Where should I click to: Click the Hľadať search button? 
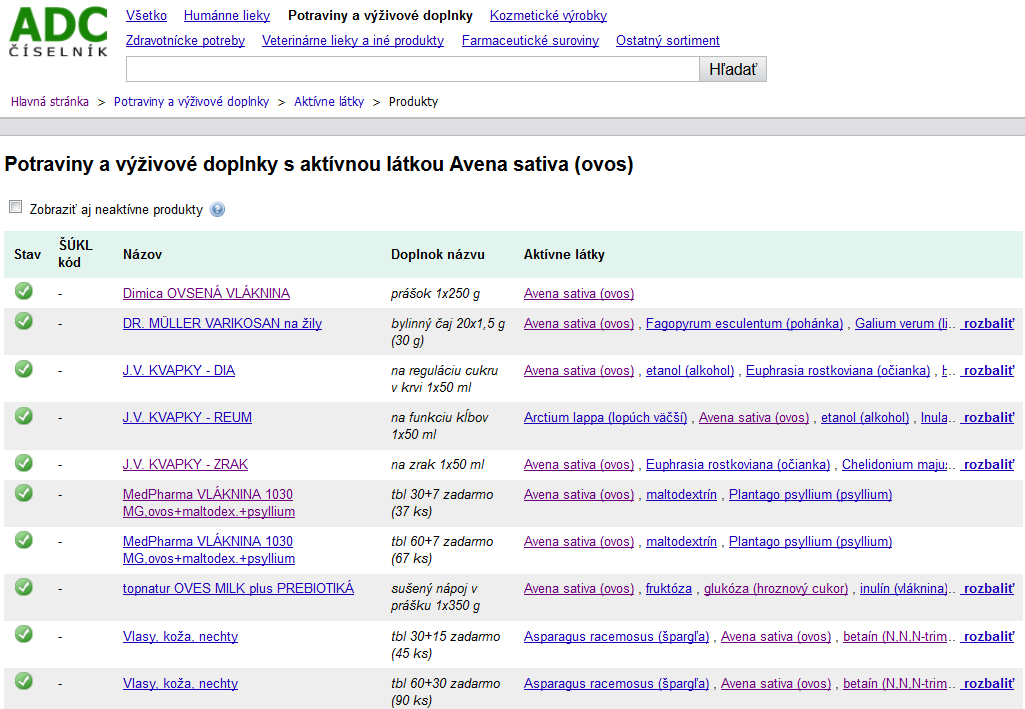click(x=733, y=69)
